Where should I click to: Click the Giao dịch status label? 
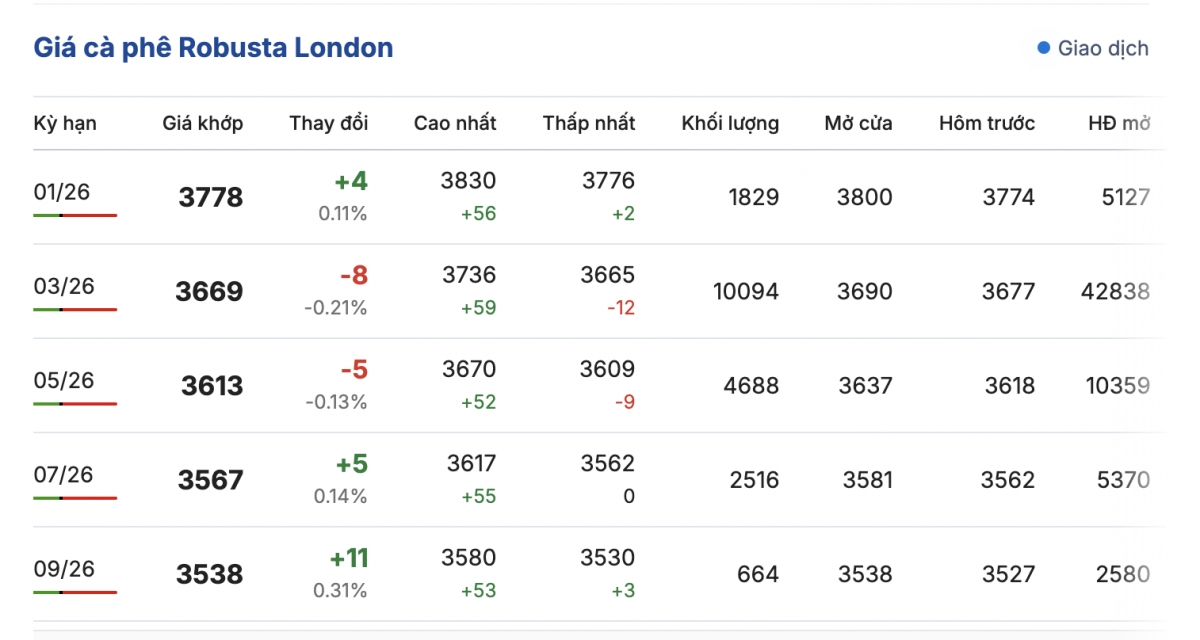[1103, 48]
